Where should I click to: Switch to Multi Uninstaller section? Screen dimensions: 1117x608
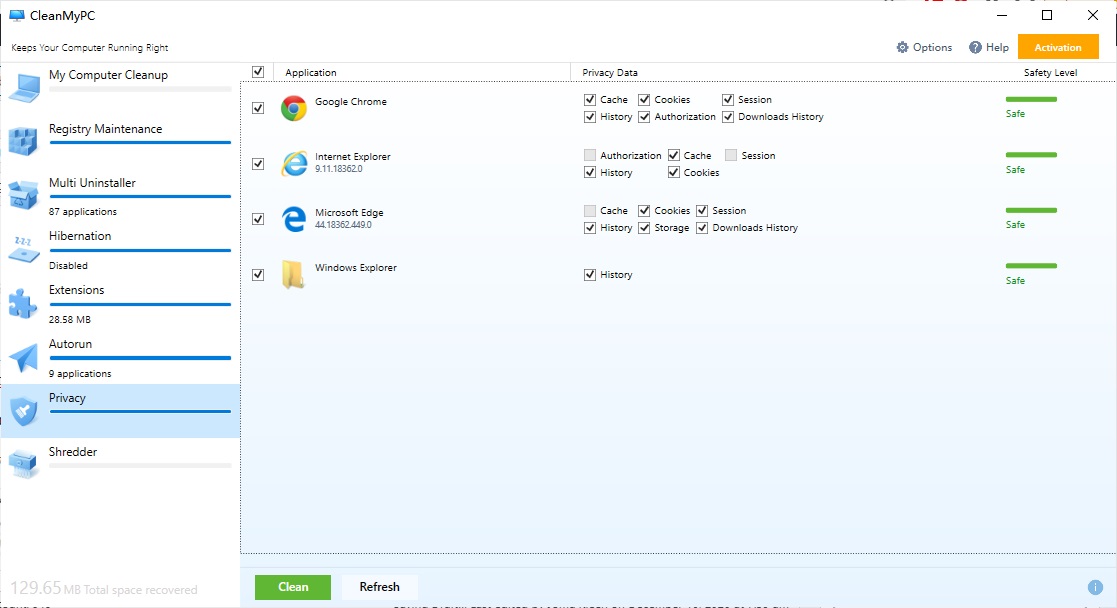click(x=92, y=183)
